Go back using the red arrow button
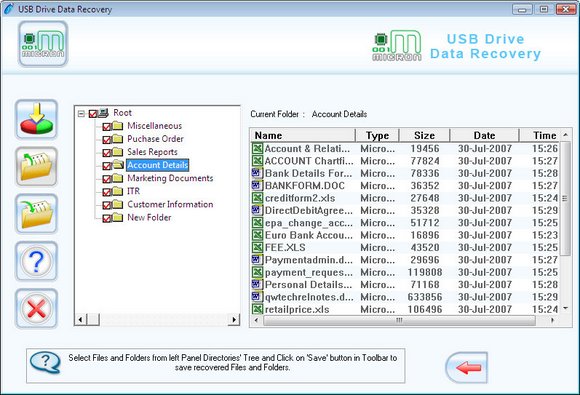 [x=466, y=367]
